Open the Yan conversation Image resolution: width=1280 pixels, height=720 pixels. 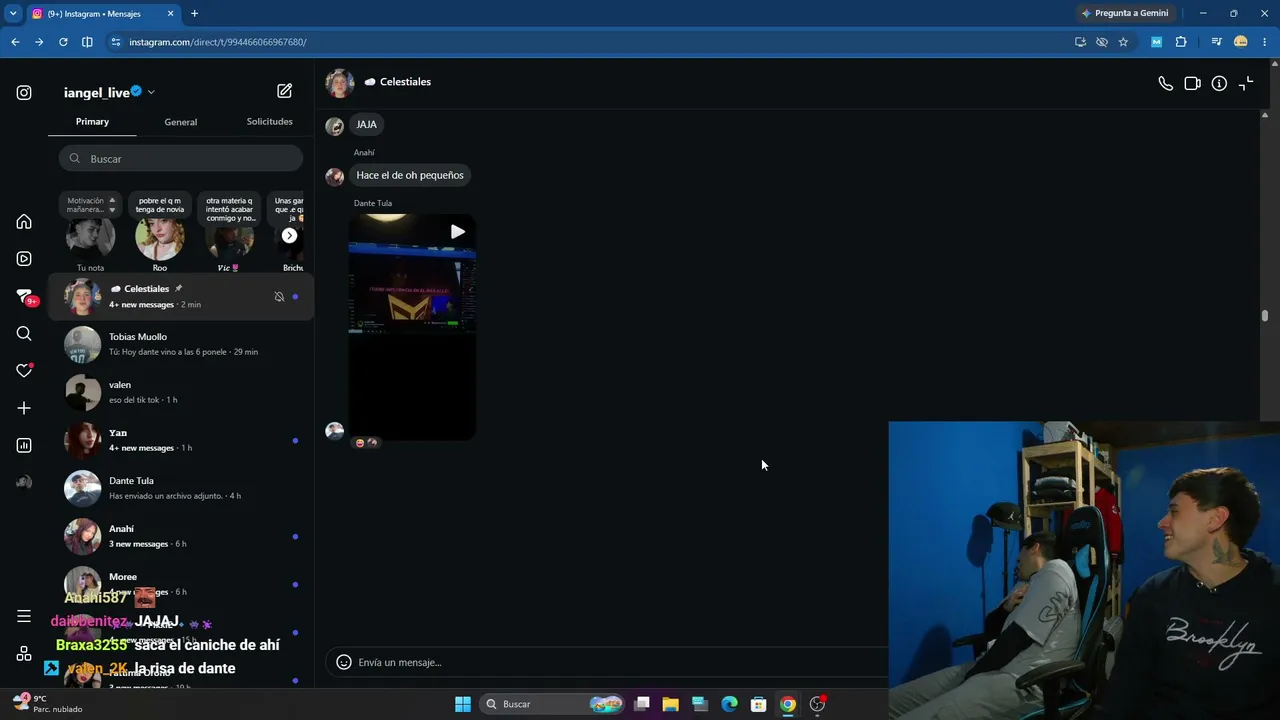coord(181,440)
